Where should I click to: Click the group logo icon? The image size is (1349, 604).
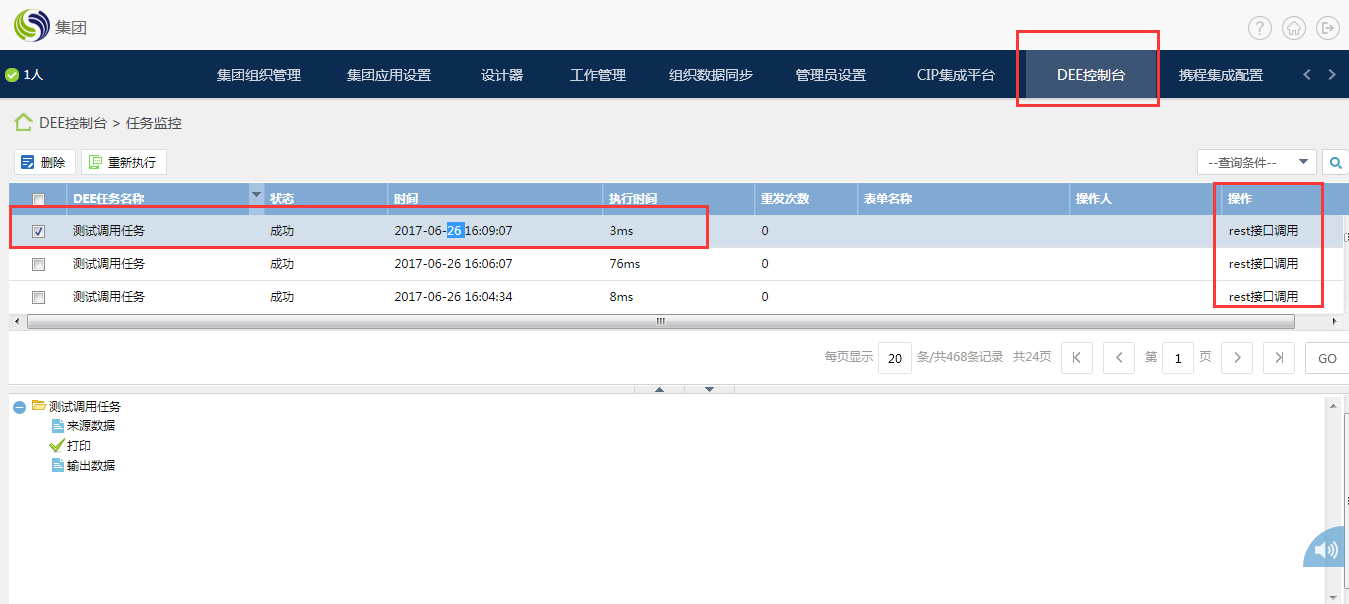30,26
